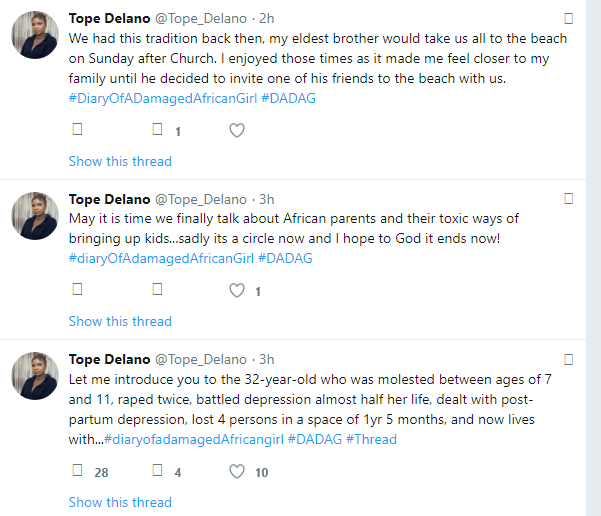Like the African parents tweet
The width and height of the screenshot is (601, 516).
[237, 291]
